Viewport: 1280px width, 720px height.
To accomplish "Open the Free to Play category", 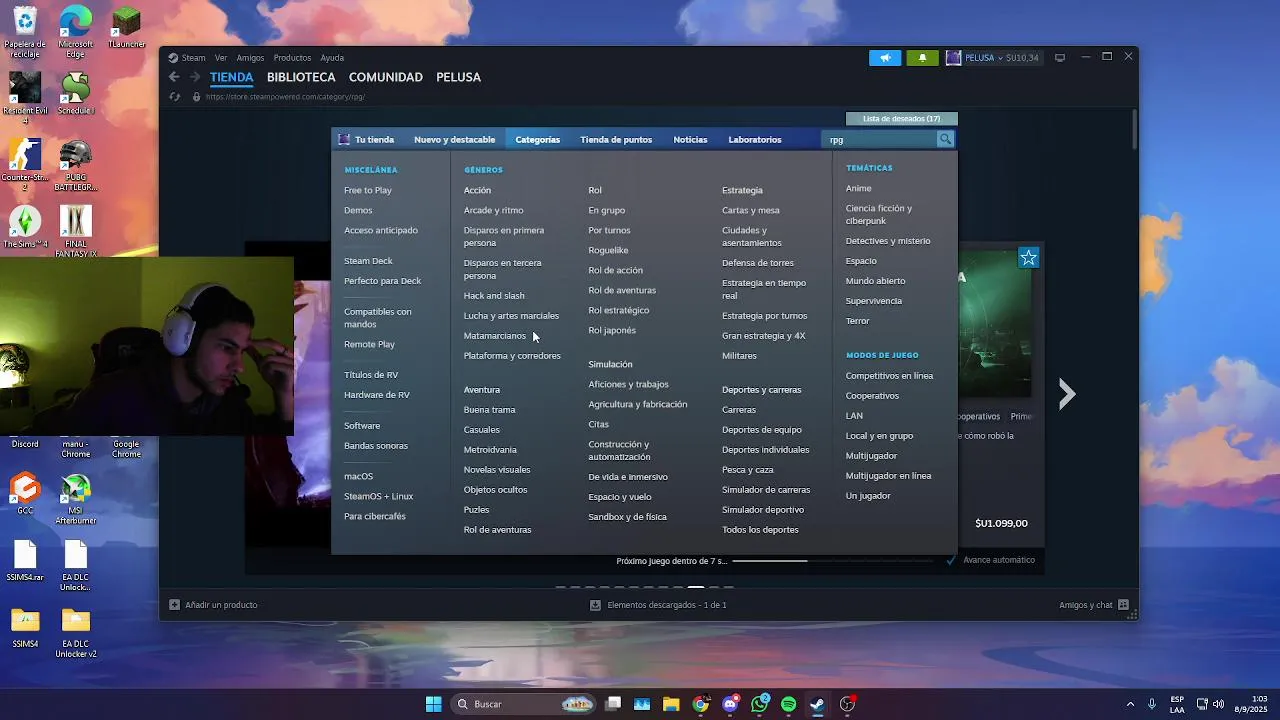I will click(x=368, y=190).
